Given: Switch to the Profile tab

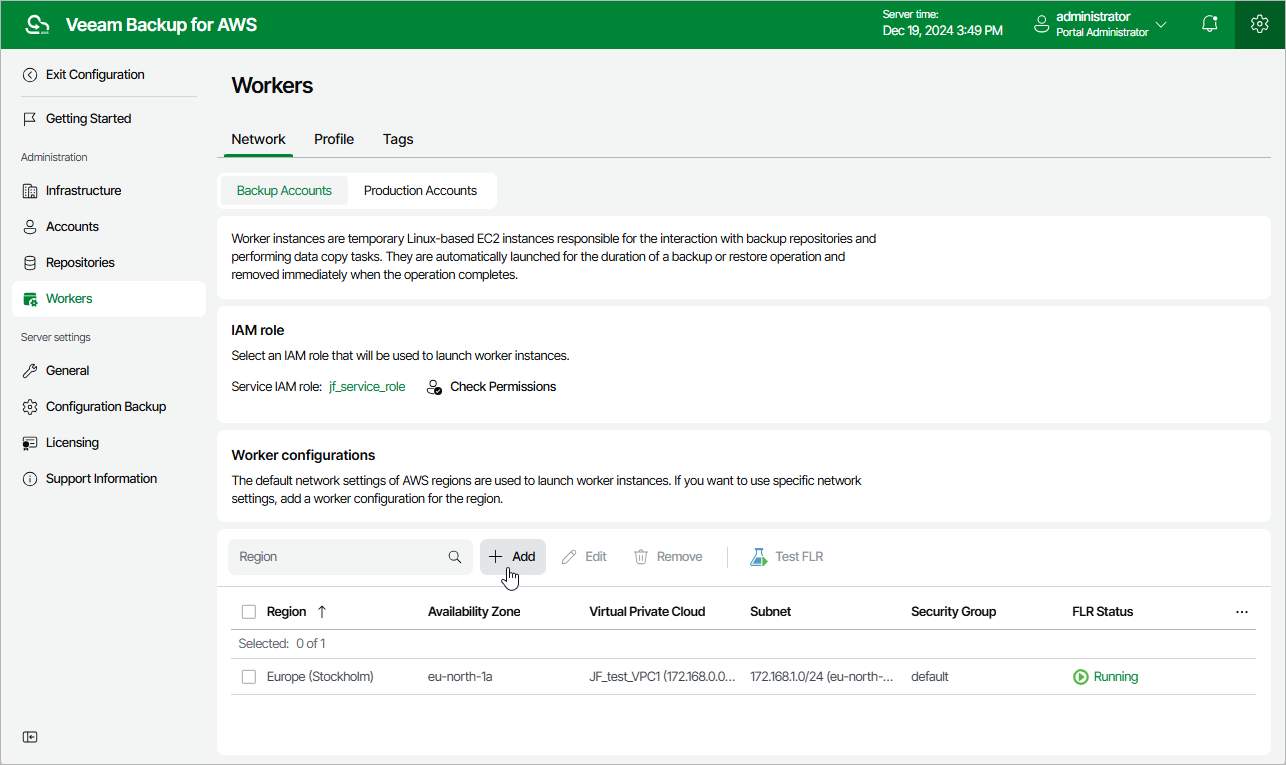Looking at the screenshot, I should [334, 139].
